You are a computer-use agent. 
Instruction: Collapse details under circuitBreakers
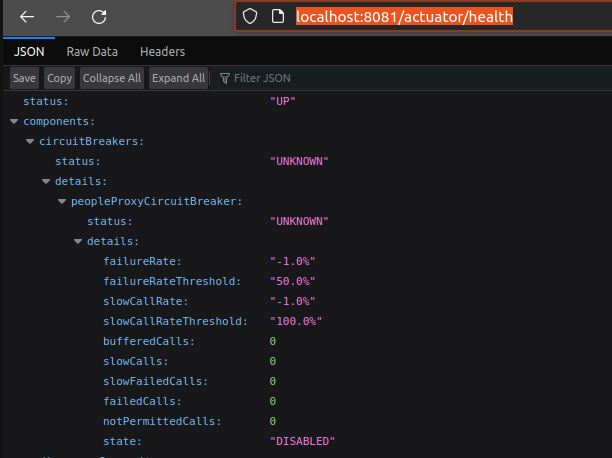[46, 181]
